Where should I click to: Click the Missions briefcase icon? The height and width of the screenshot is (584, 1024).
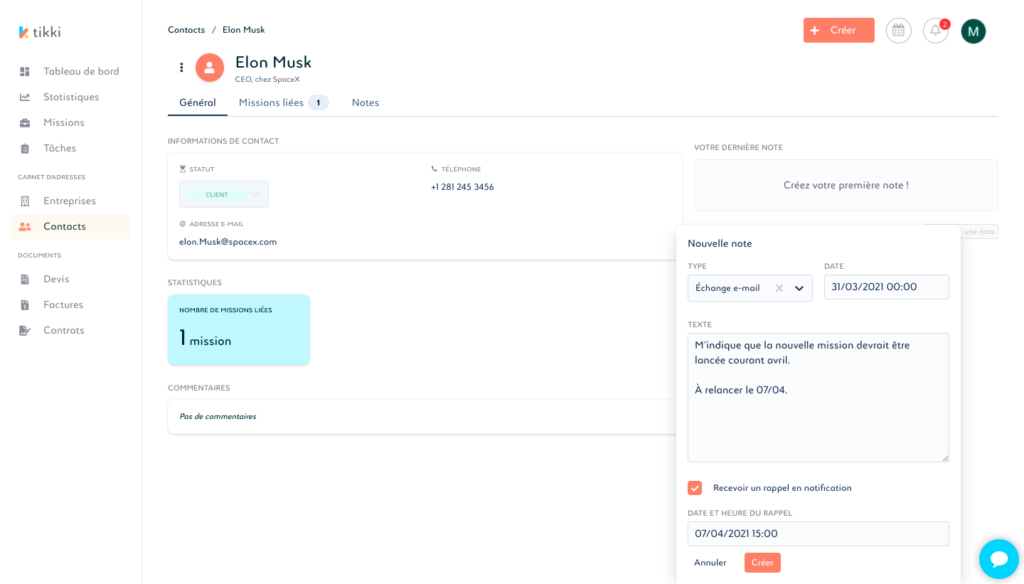click(25, 123)
